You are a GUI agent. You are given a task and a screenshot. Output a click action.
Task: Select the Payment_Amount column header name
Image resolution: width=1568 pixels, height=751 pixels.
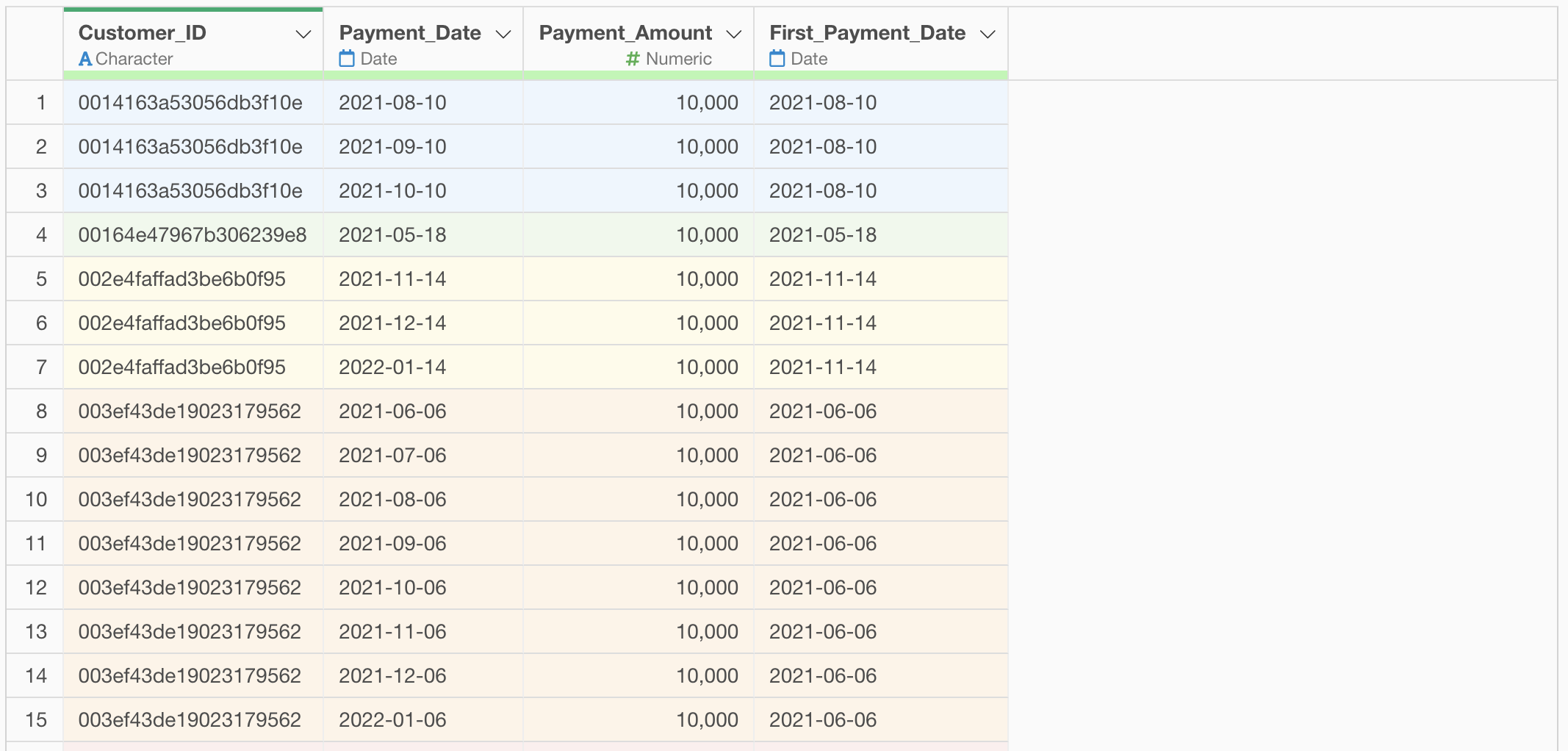(625, 33)
